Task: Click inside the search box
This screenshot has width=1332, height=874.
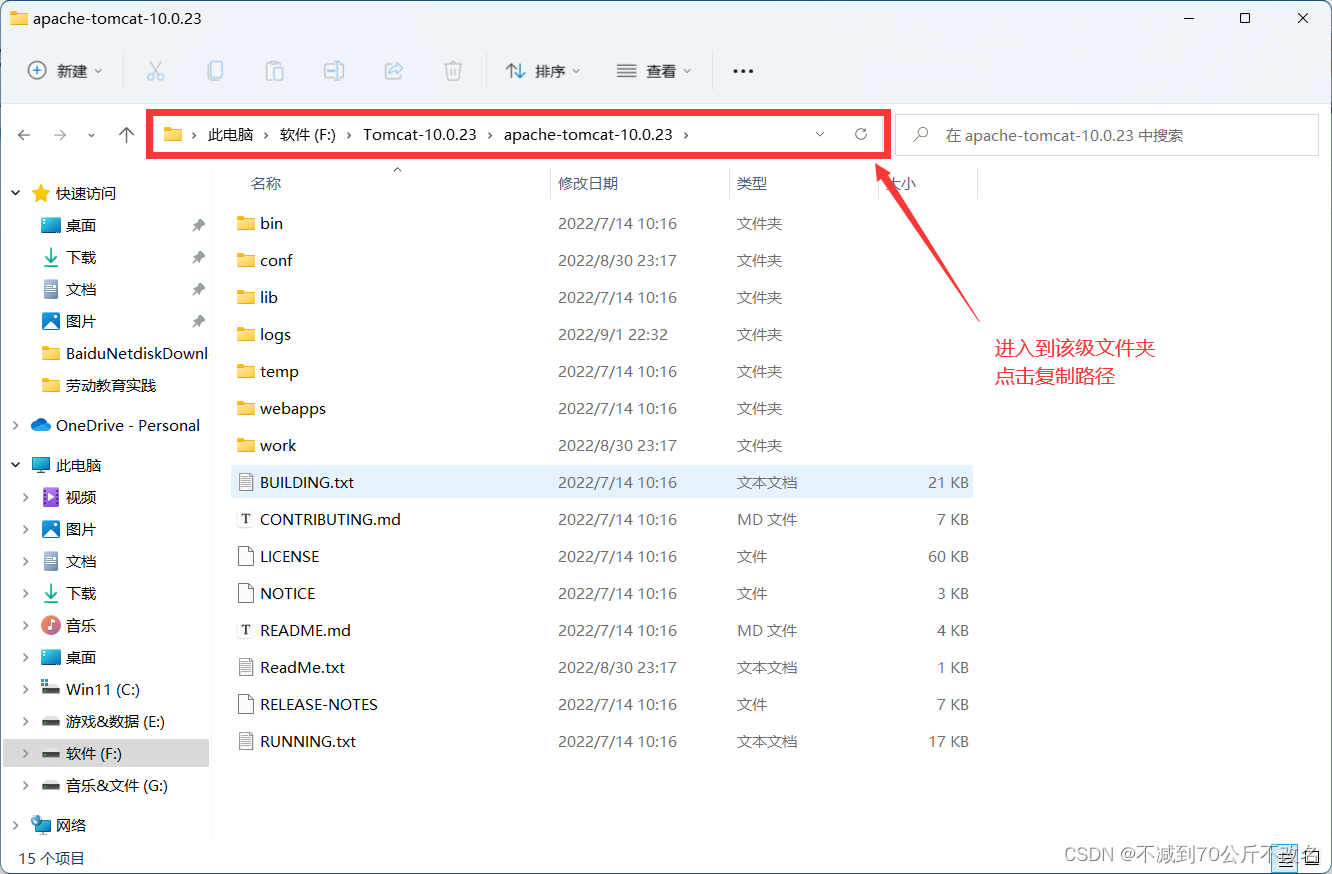Action: 1100,134
